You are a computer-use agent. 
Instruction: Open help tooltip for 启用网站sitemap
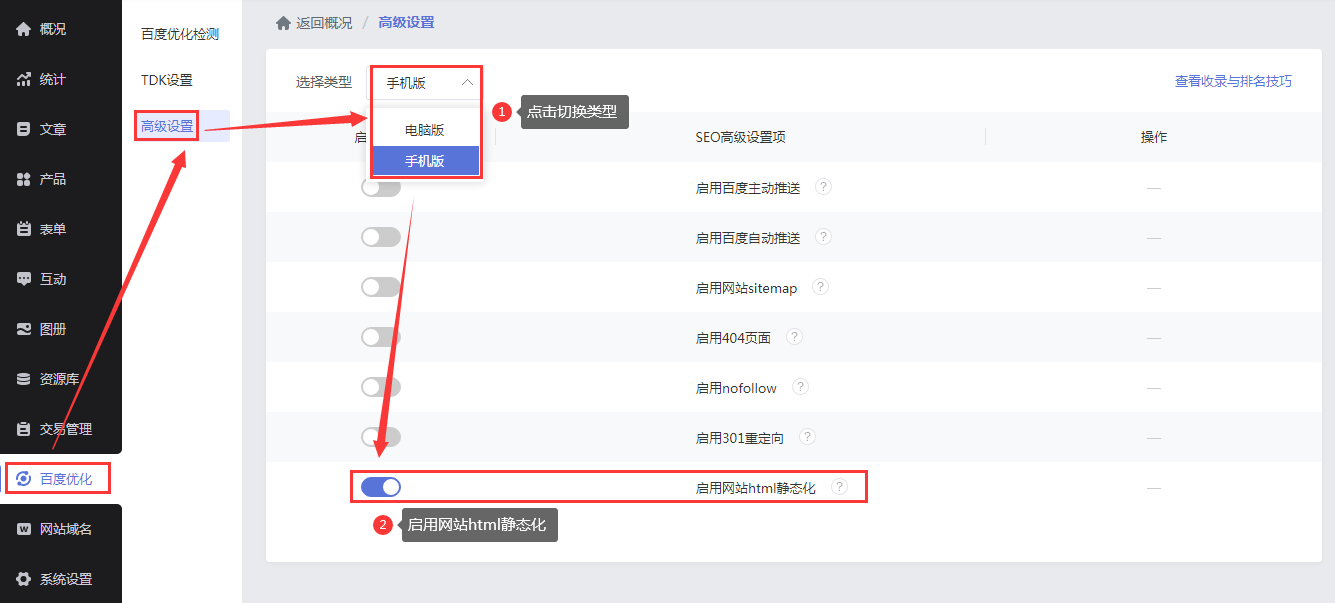coord(820,287)
